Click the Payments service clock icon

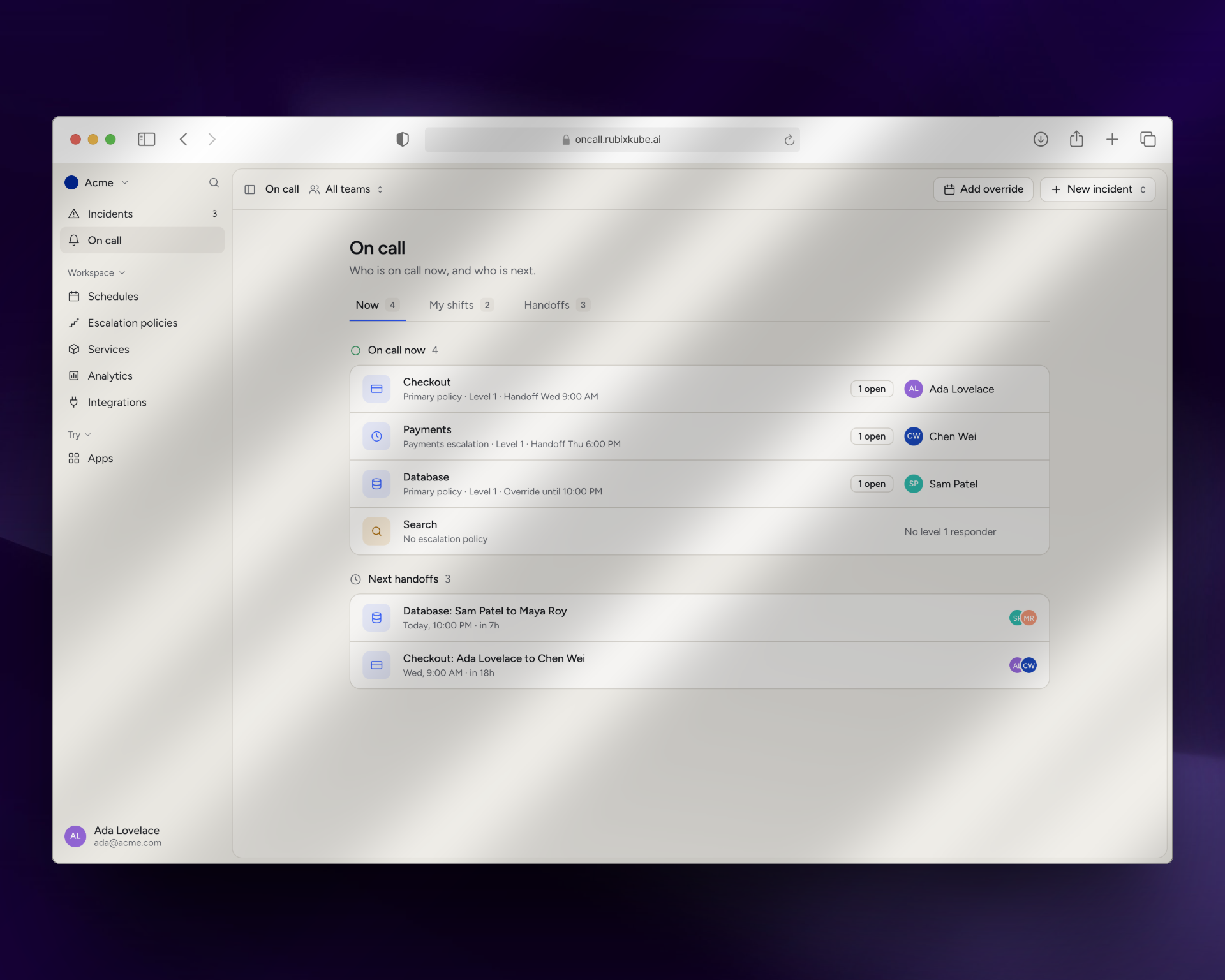(376, 436)
